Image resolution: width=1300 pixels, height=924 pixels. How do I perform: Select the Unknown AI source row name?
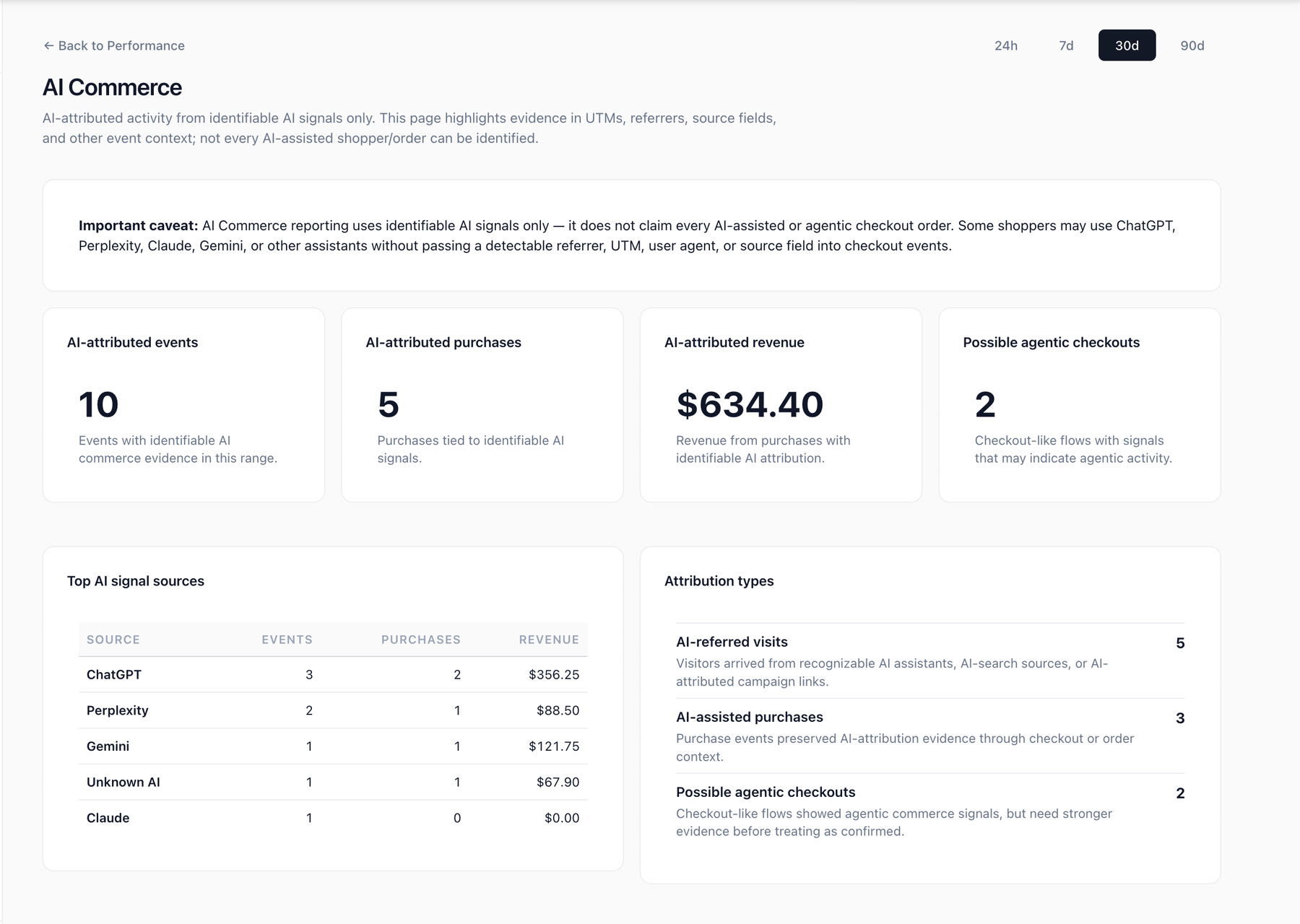123,782
